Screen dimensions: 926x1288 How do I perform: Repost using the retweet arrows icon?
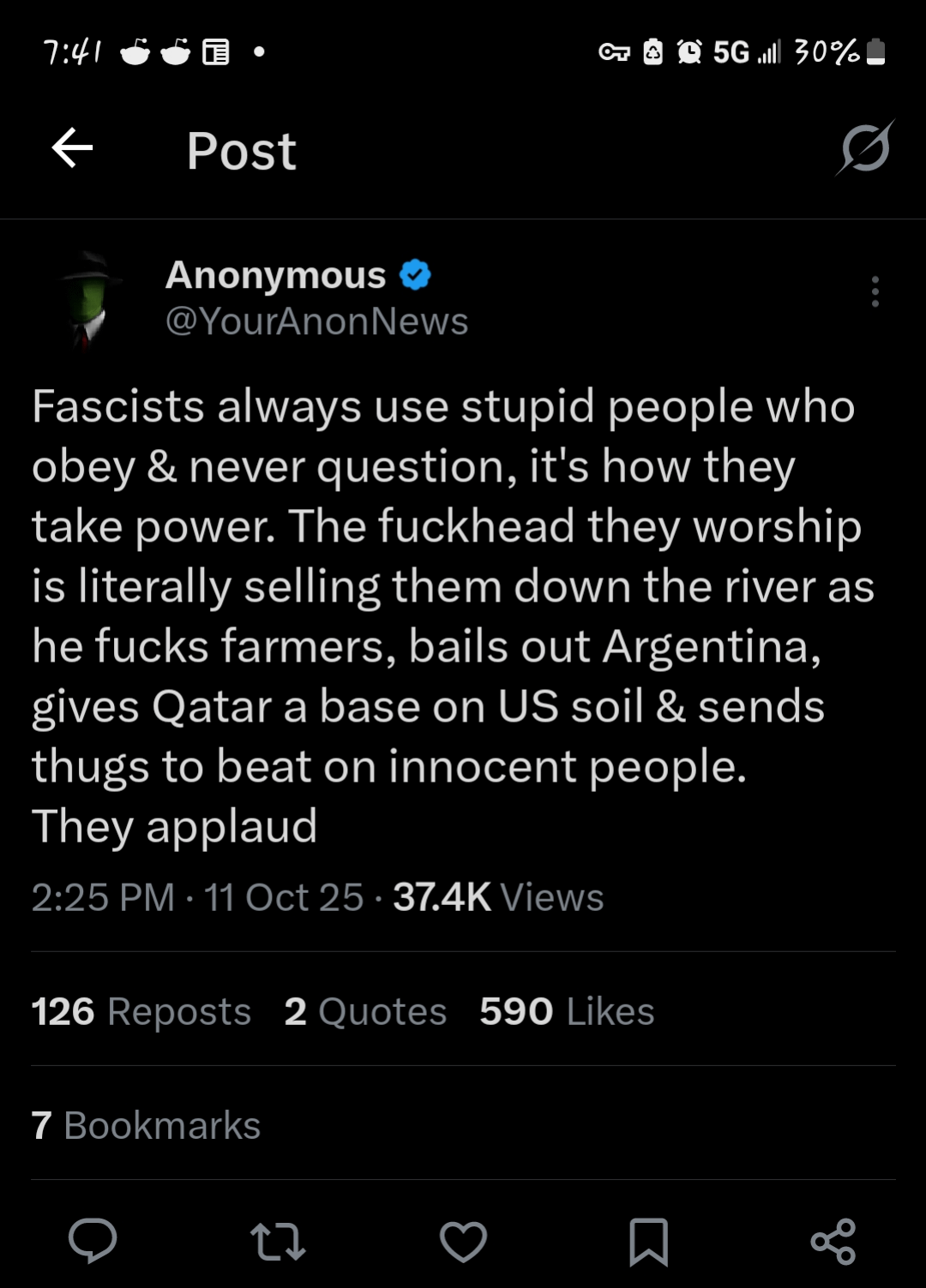pos(277,1242)
